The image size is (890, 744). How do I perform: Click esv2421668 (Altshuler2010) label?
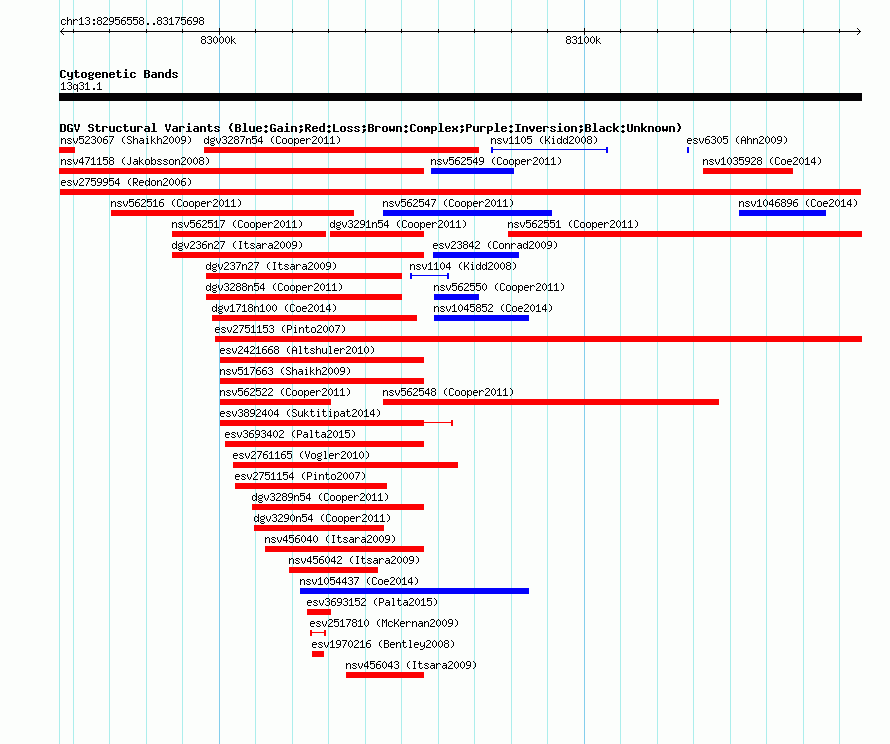[297, 350]
